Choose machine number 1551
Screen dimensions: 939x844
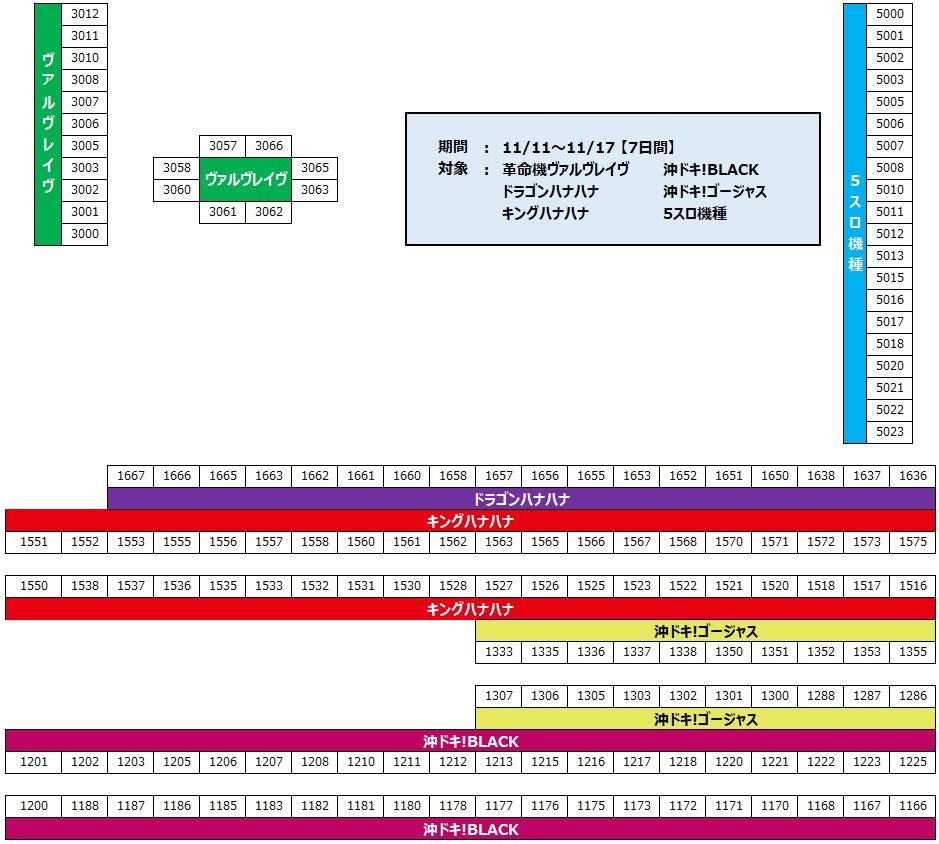33,542
